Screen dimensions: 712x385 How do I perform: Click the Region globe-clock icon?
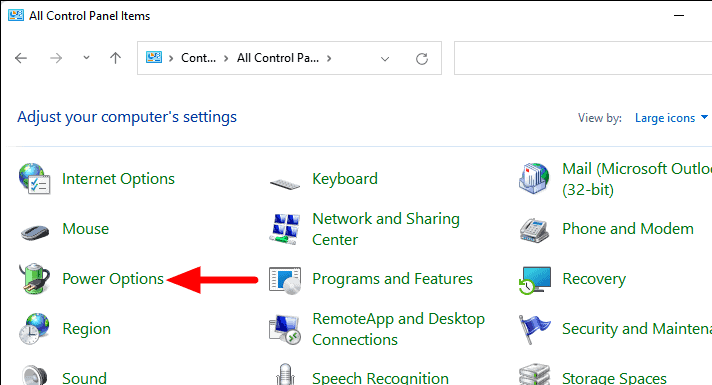pos(34,328)
